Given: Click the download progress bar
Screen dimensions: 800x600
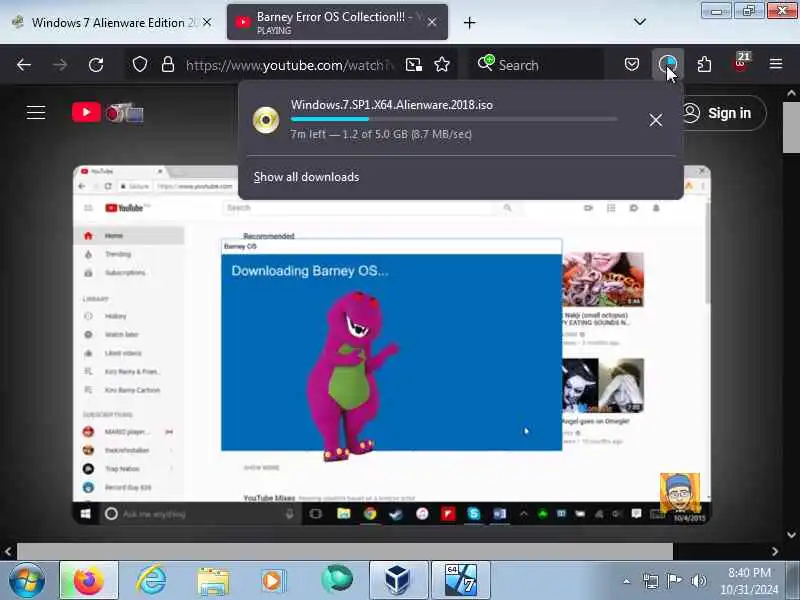Looking at the screenshot, I should [454, 119].
